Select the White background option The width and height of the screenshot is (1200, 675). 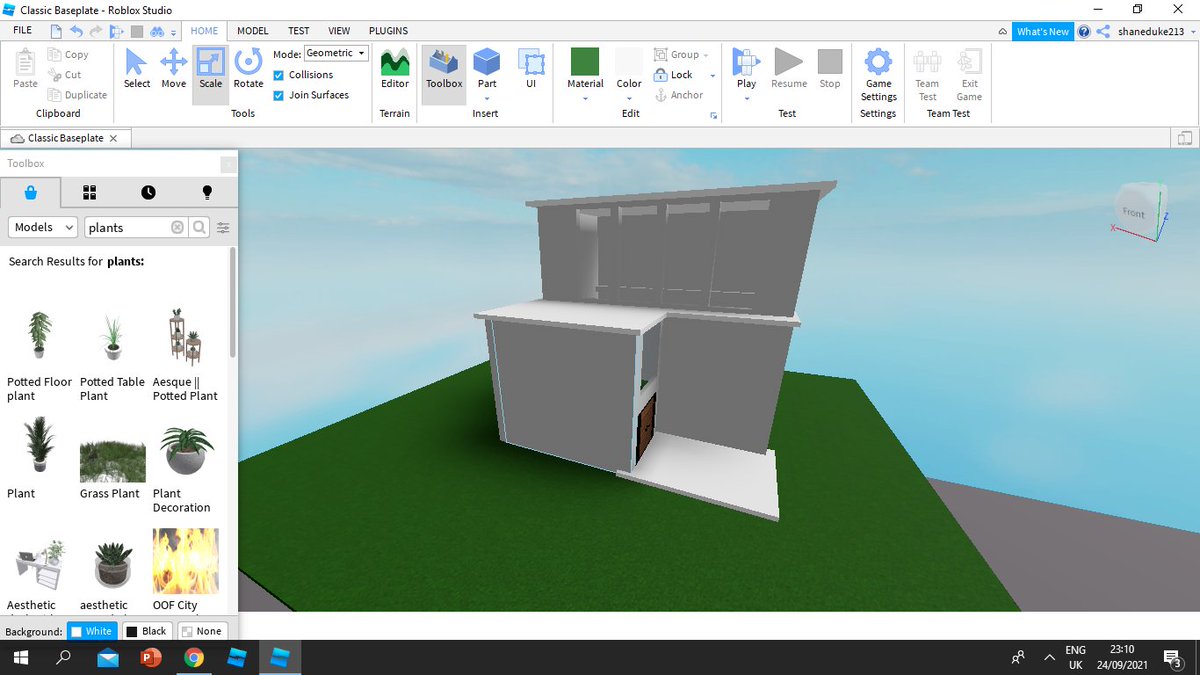click(x=91, y=631)
